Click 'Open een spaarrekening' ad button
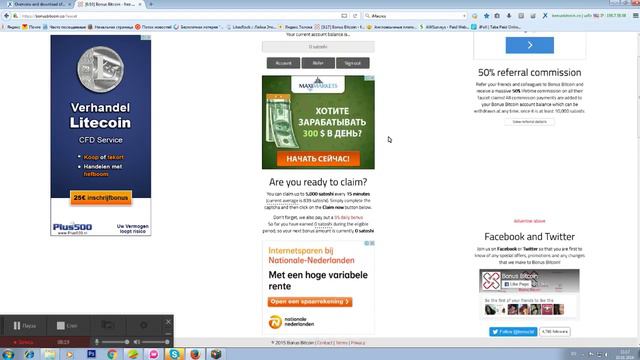This screenshot has height=360, width=640. (x=310, y=302)
